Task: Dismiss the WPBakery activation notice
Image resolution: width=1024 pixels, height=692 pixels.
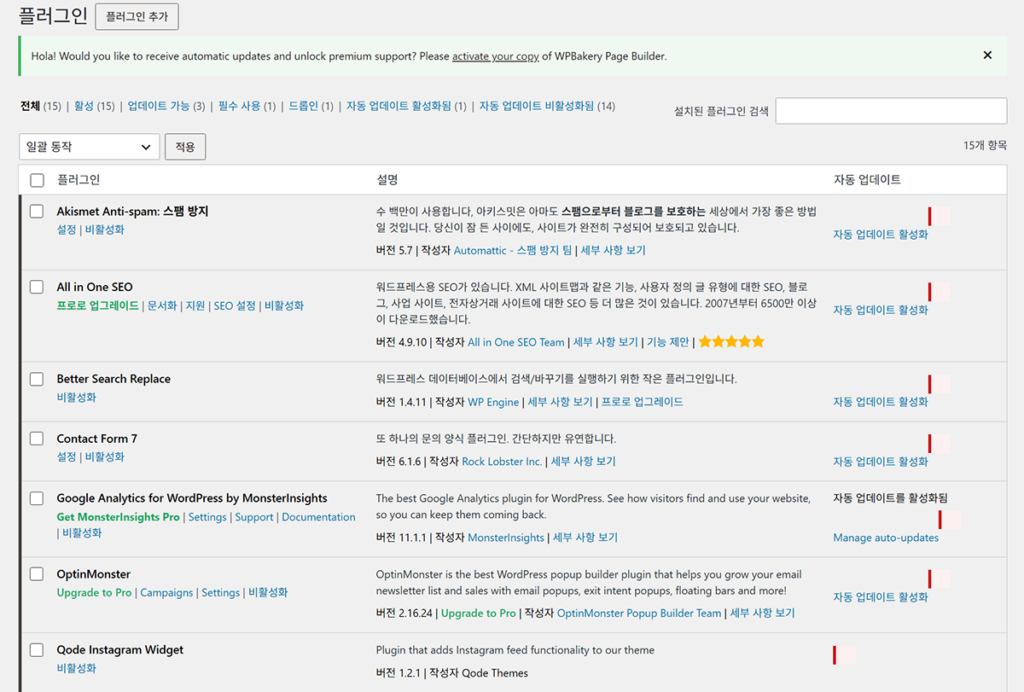Action: pos(987,55)
